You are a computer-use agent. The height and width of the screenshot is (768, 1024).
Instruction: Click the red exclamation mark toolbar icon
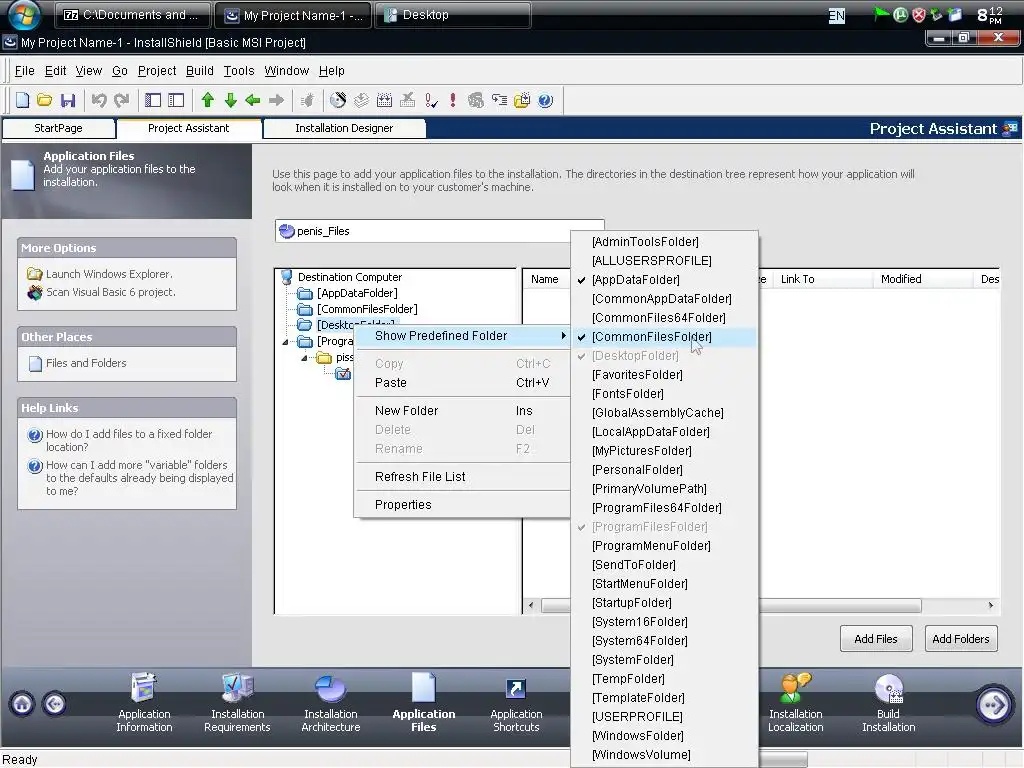(x=453, y=100)
